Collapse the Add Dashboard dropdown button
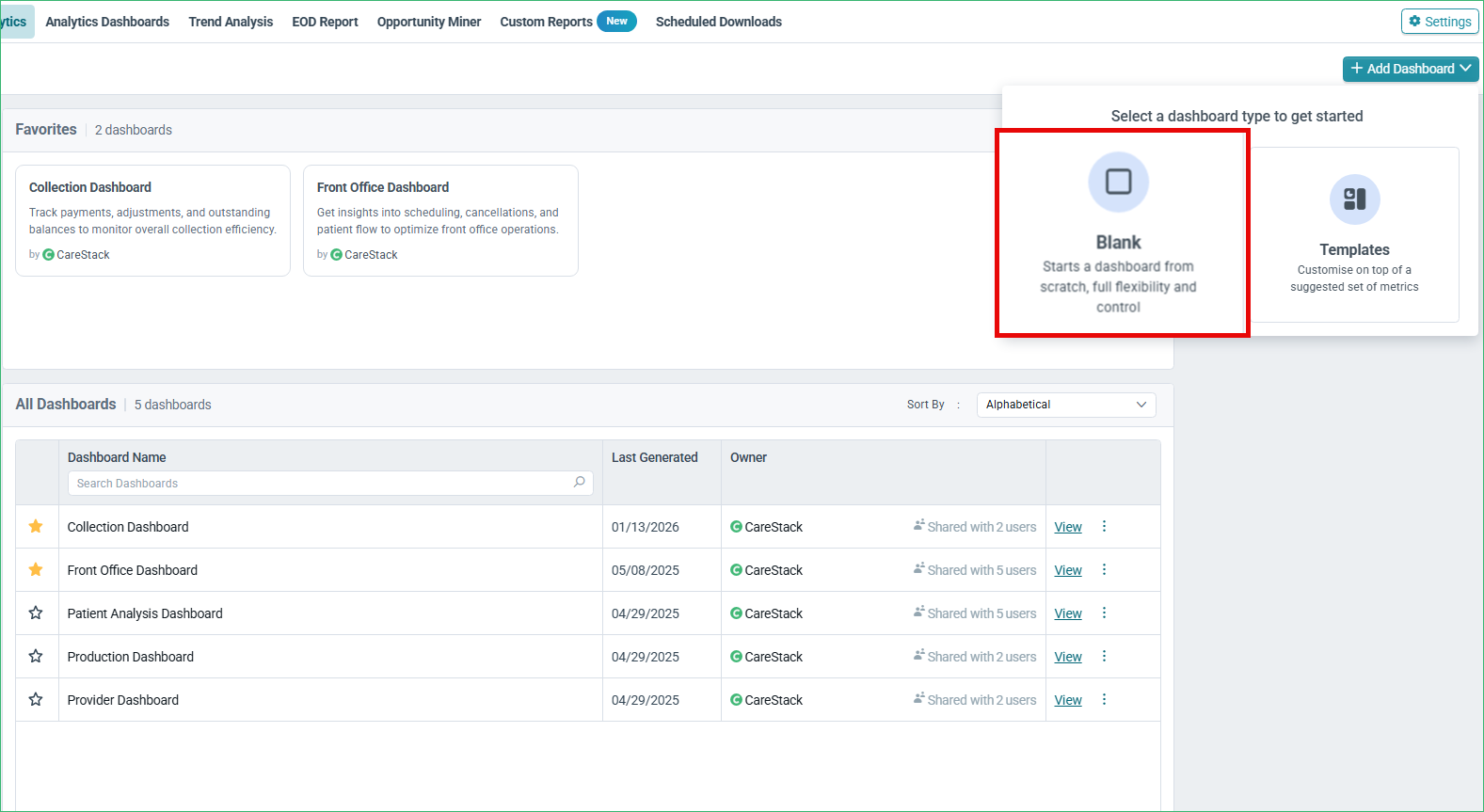The height and width of the screenshot is (812, 1484). (x=1411, y=69)
